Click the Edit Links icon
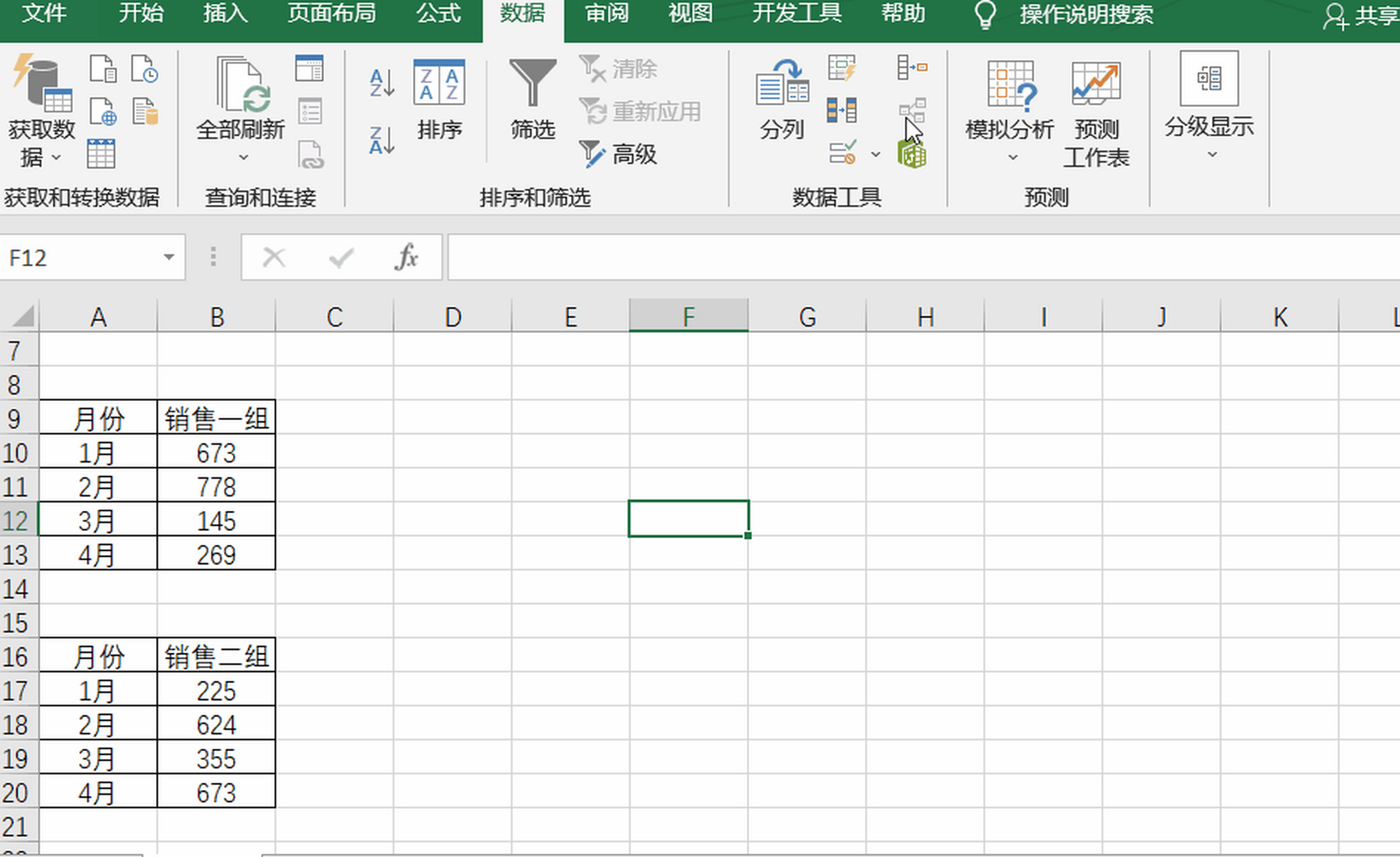The height and width of the screenshot is (857, 1400). click(311, 154)
